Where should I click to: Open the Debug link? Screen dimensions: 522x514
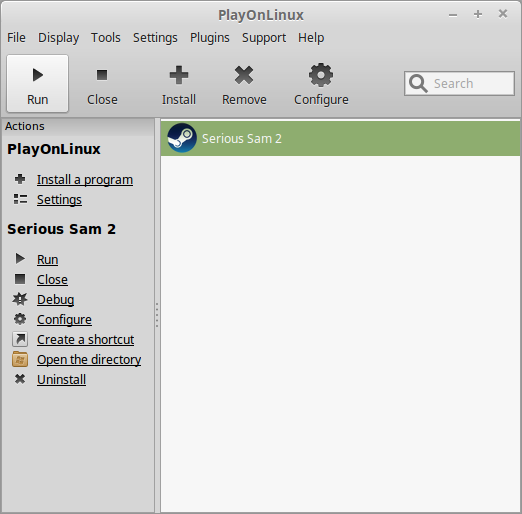pos(56,300)
